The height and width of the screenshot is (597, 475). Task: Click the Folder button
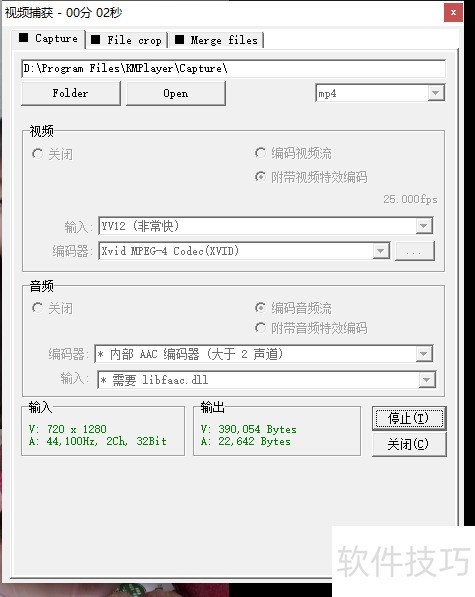[71, 93]
